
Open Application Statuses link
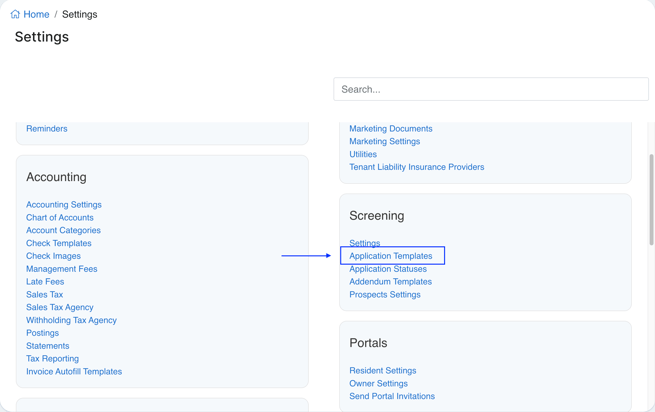pos(388,269)
